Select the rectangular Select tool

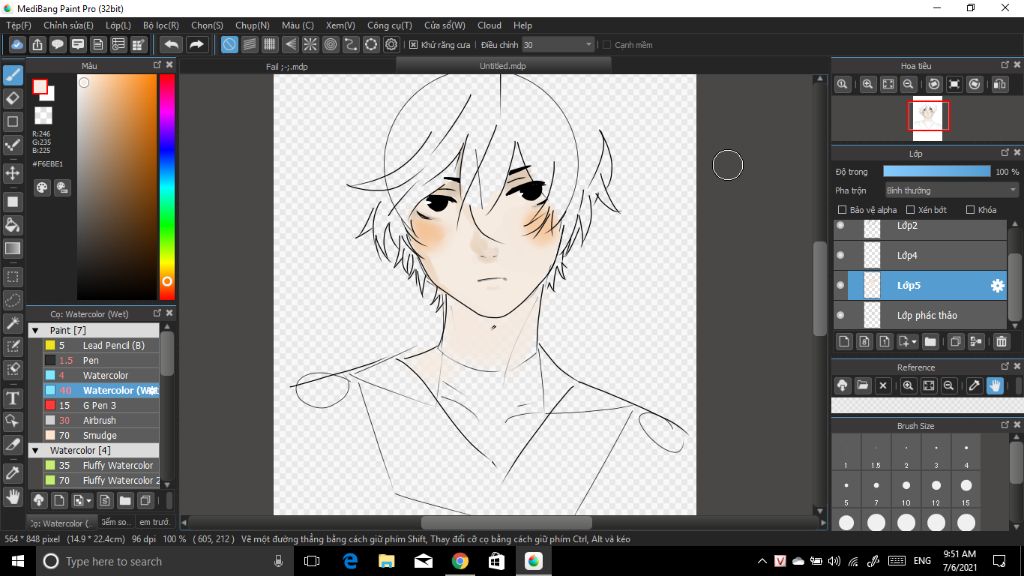(x=12, y=277)
